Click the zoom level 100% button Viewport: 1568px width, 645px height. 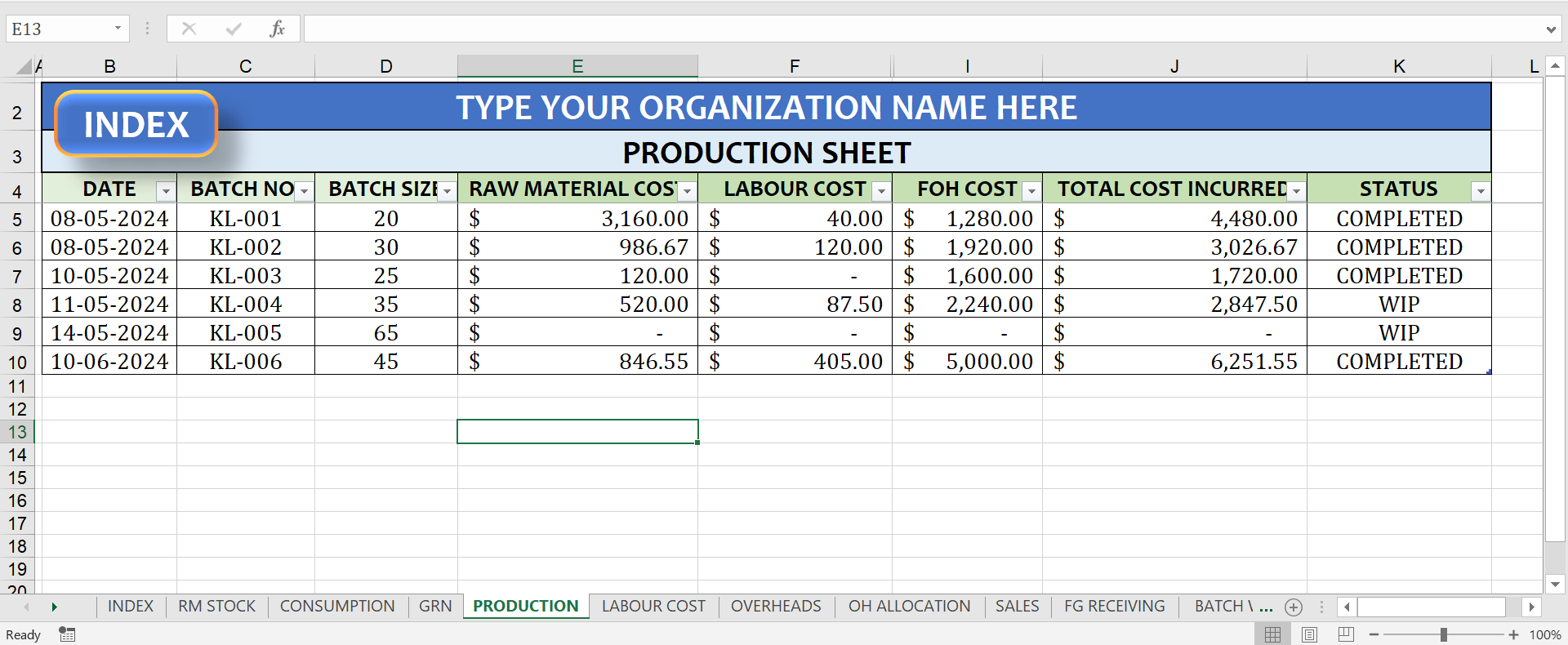1544,634
